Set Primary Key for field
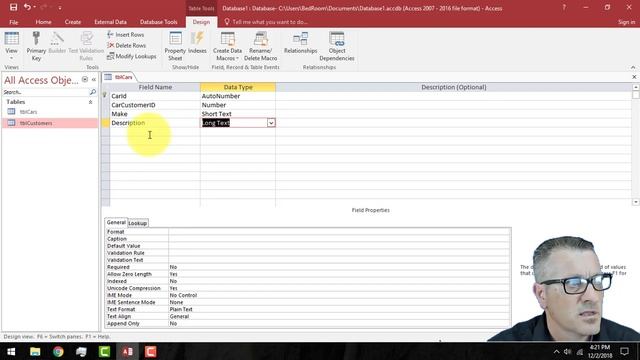Viewport: 640px width, 360px height. coord(36,46)
